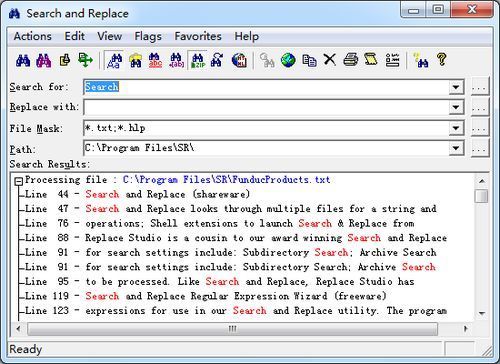Open the Actions menu
This screenshot has height=364, width=500.
click(33, 36)
